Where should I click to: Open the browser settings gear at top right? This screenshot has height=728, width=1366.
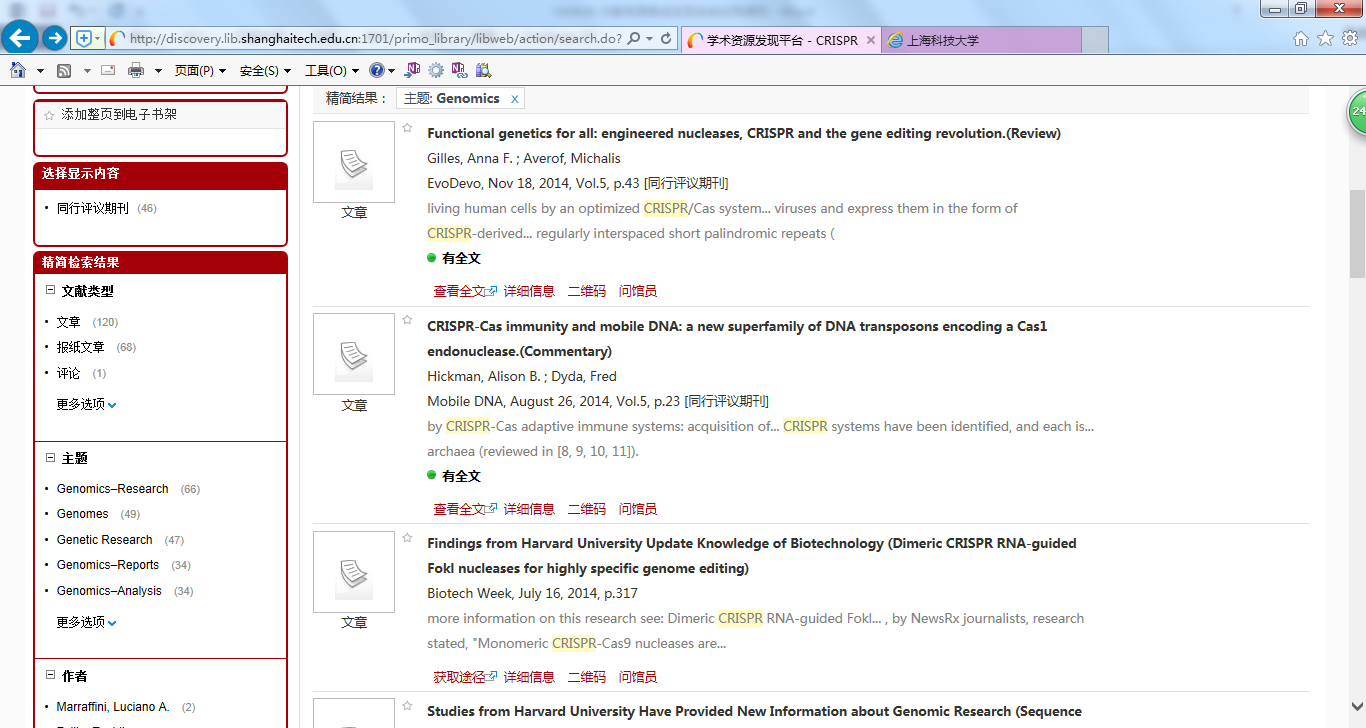point(1349,39)
